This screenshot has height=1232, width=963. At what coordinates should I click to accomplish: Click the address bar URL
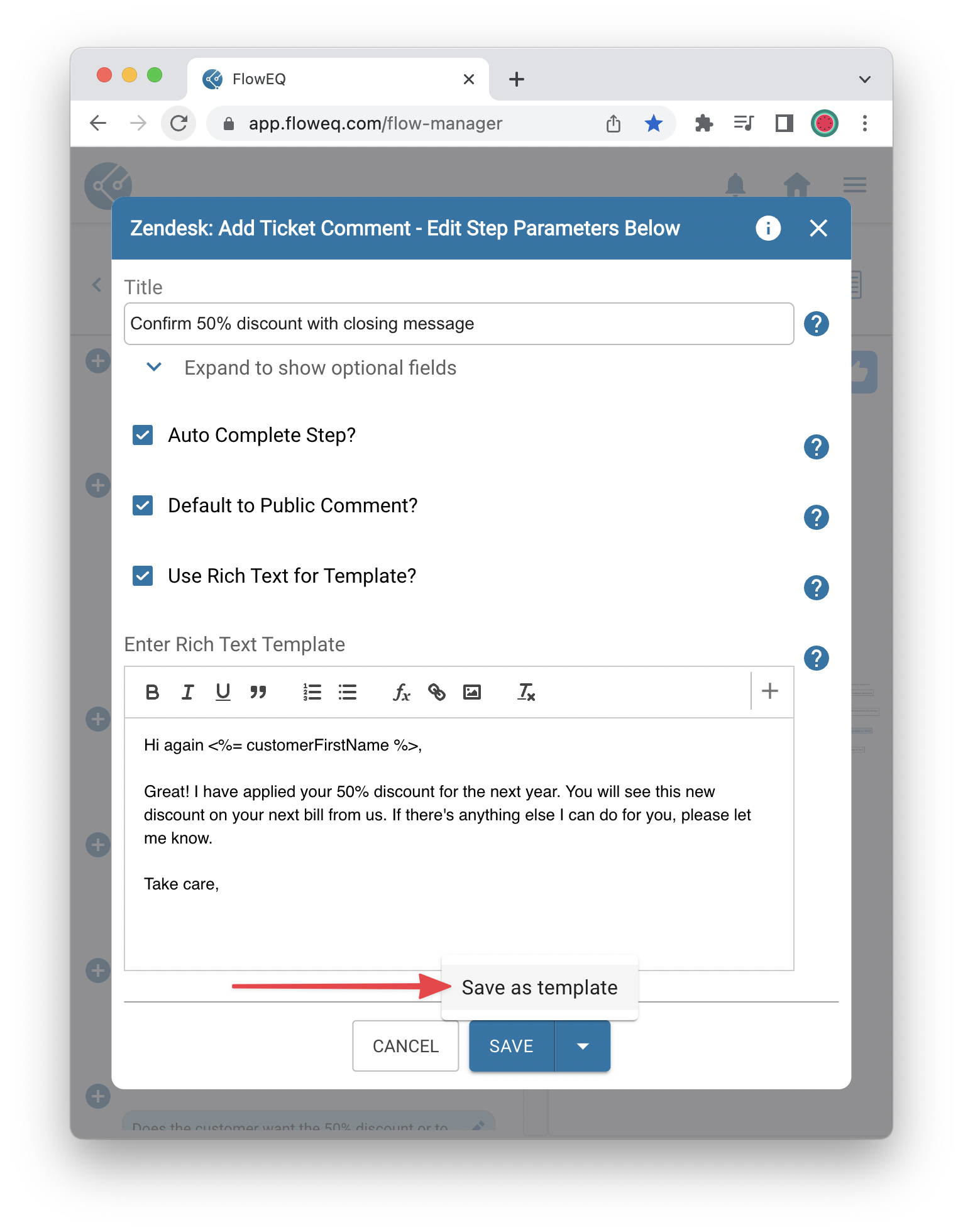click(375, 123)
